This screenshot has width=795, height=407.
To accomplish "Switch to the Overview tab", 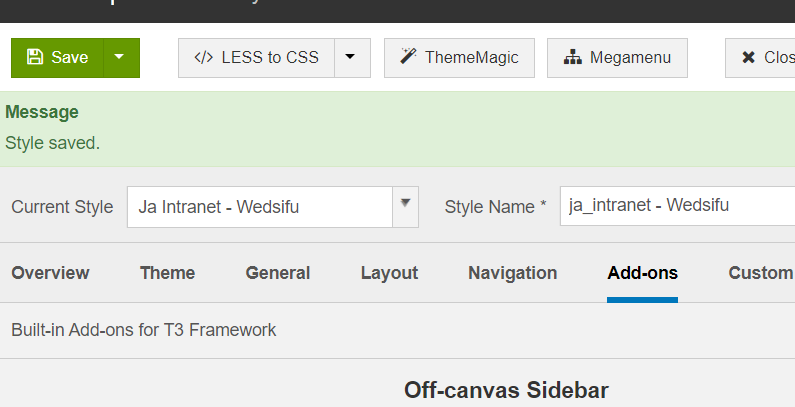I will [50, 273].
